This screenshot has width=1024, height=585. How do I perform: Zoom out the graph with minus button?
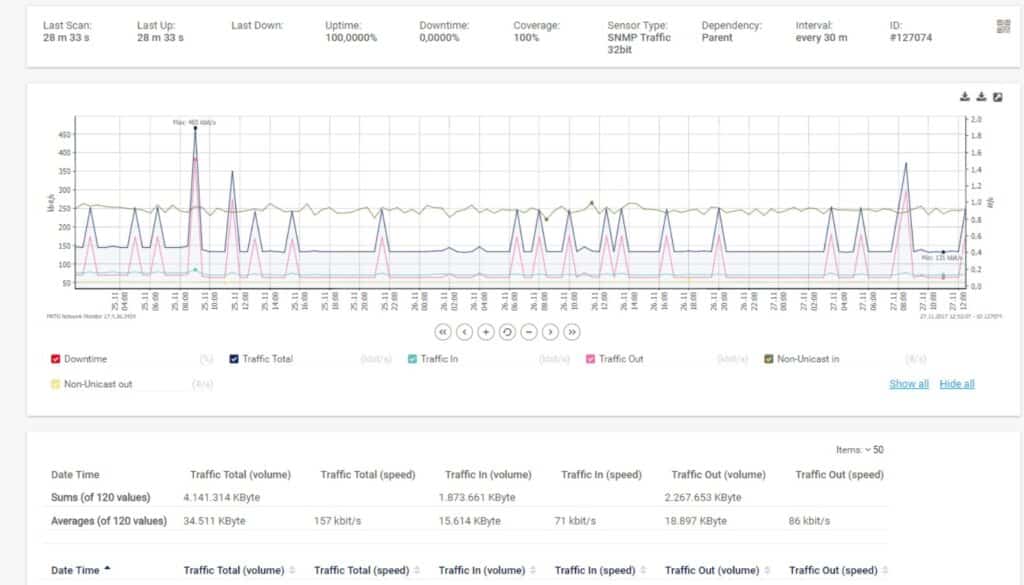tap(529, 332)
